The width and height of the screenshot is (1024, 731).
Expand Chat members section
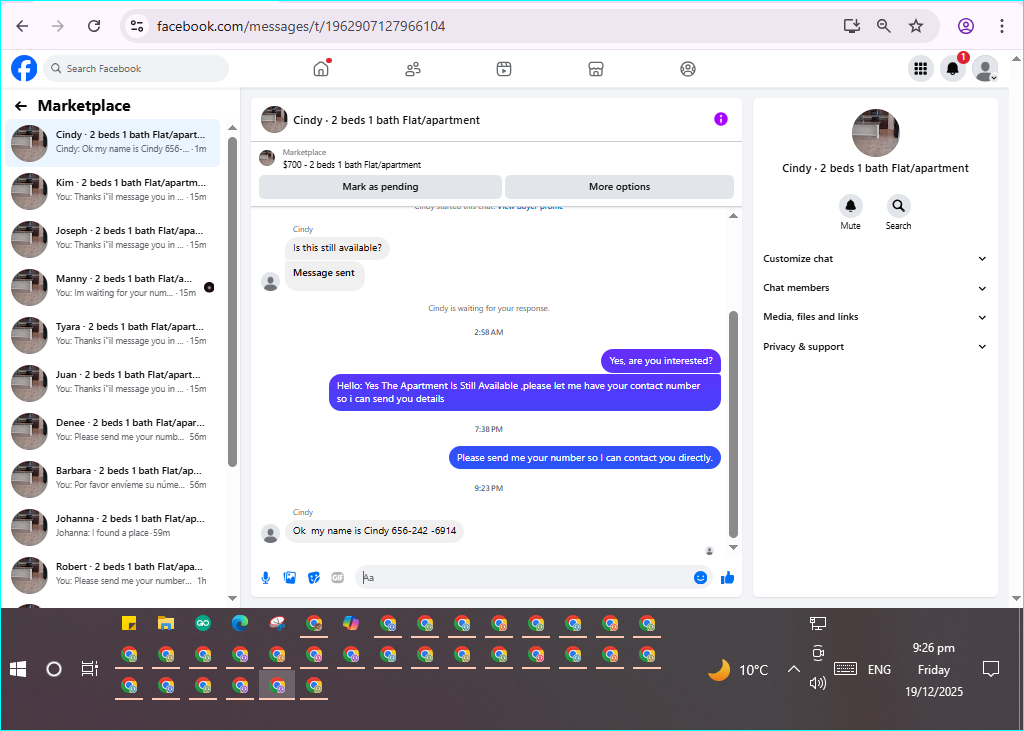(874, 288)
